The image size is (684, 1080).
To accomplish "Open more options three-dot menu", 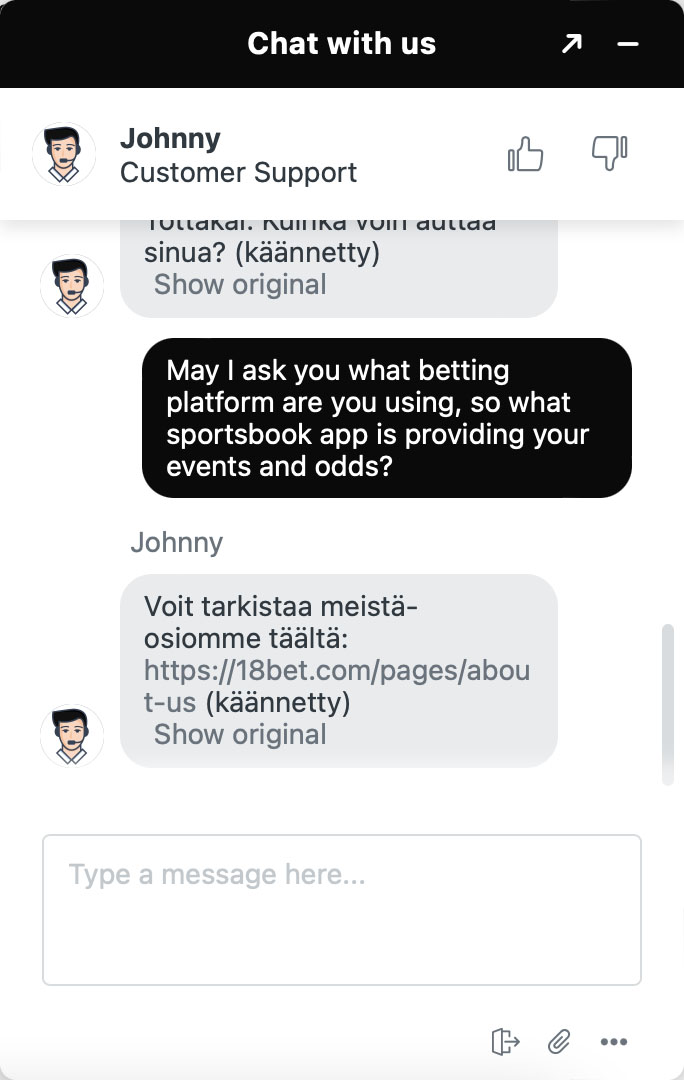I will click(613, 1041).
